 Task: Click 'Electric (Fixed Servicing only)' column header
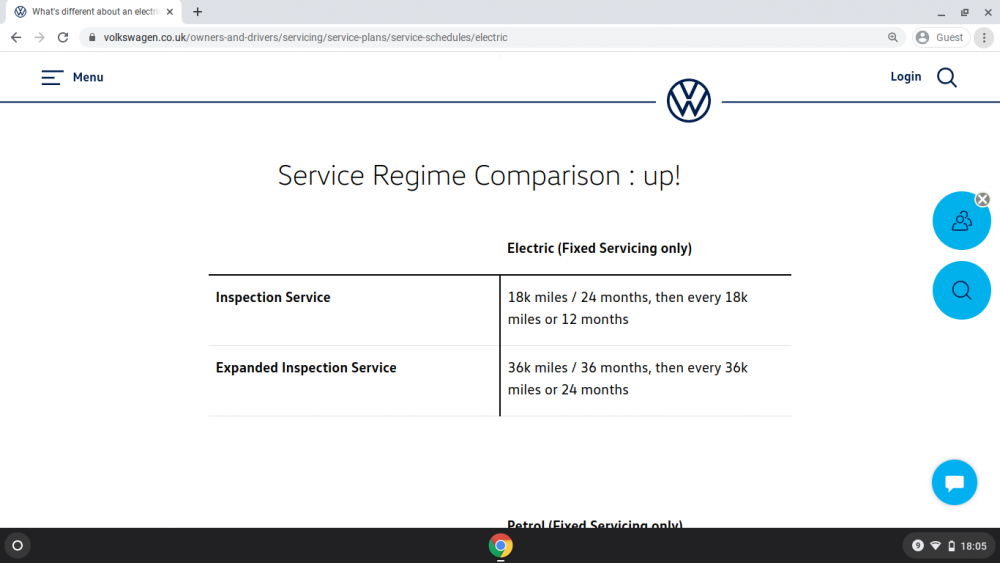pyautogui.click(x=599, y=248)
